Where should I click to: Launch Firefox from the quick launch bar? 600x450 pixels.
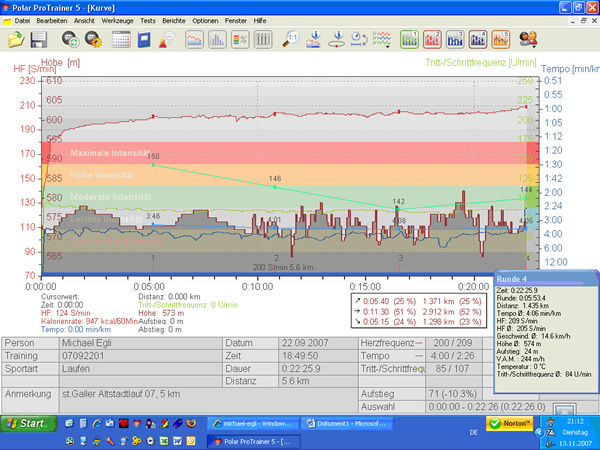191,423
